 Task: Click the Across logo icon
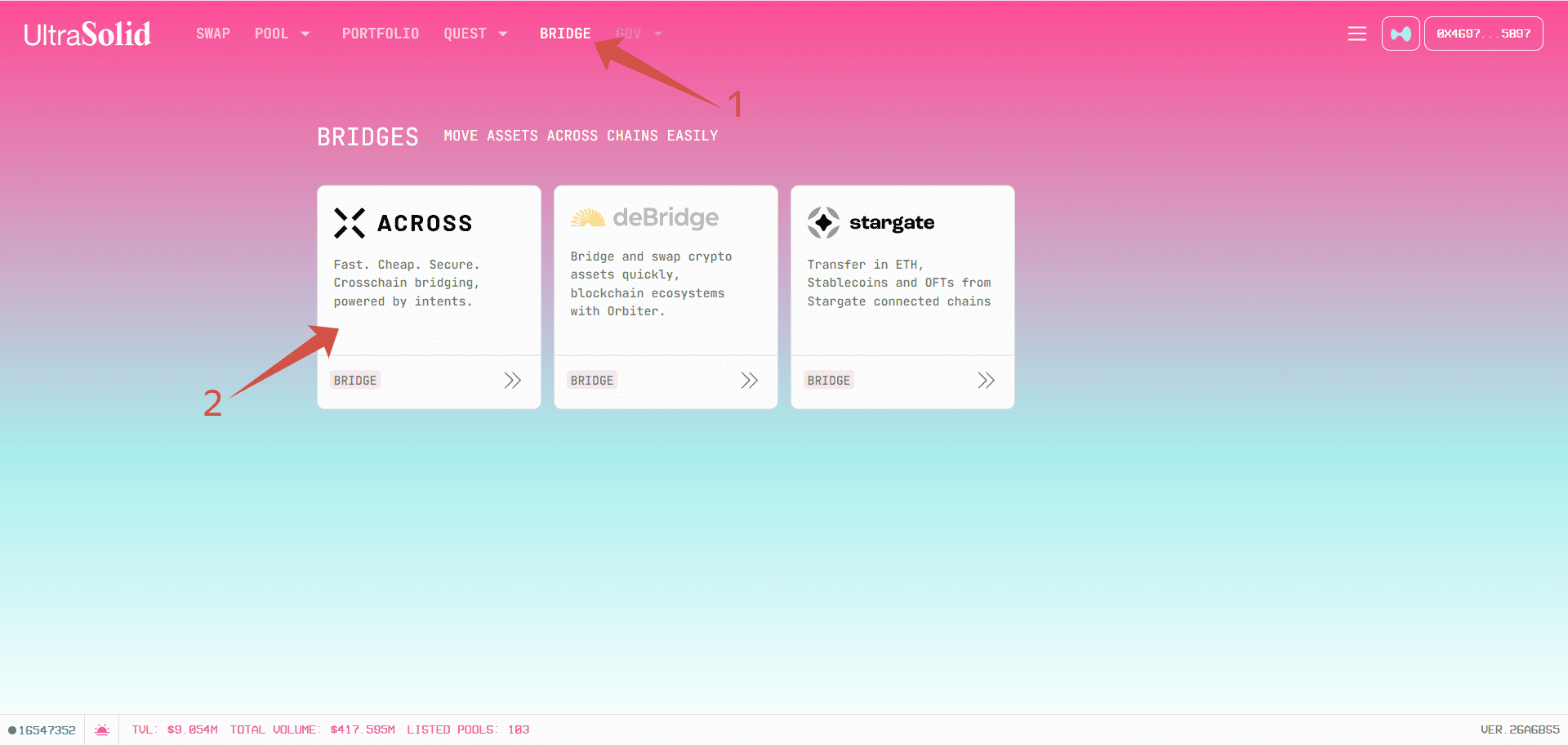(x=350, y=223)
